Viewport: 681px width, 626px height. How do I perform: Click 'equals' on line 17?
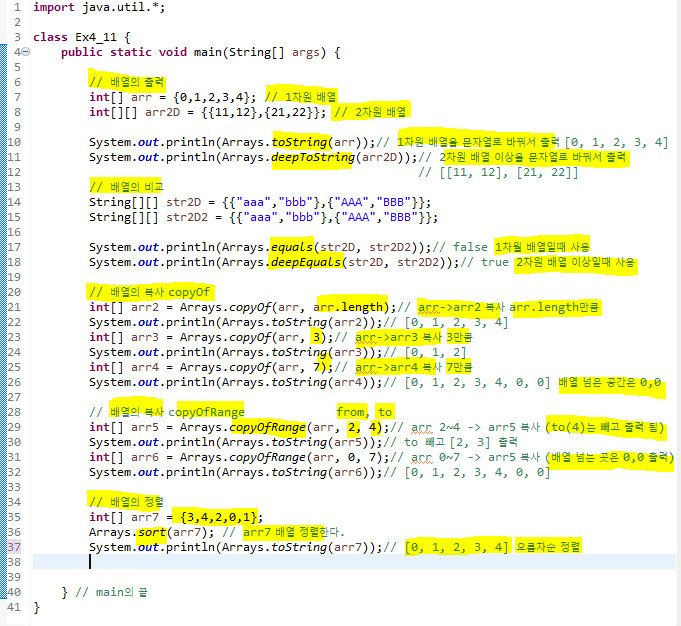point(292,247)
